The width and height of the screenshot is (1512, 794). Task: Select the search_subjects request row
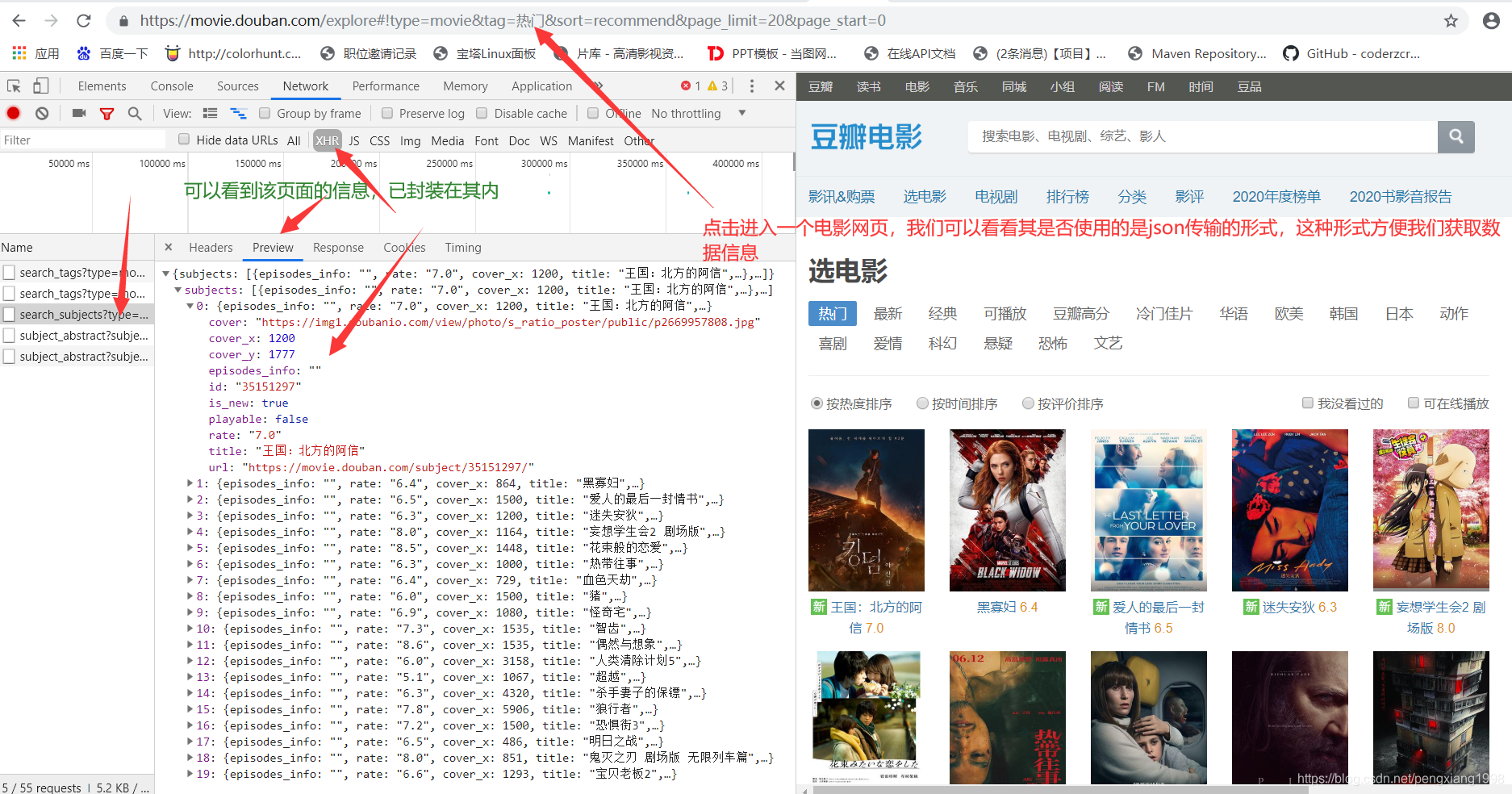[x=77, y=315]
